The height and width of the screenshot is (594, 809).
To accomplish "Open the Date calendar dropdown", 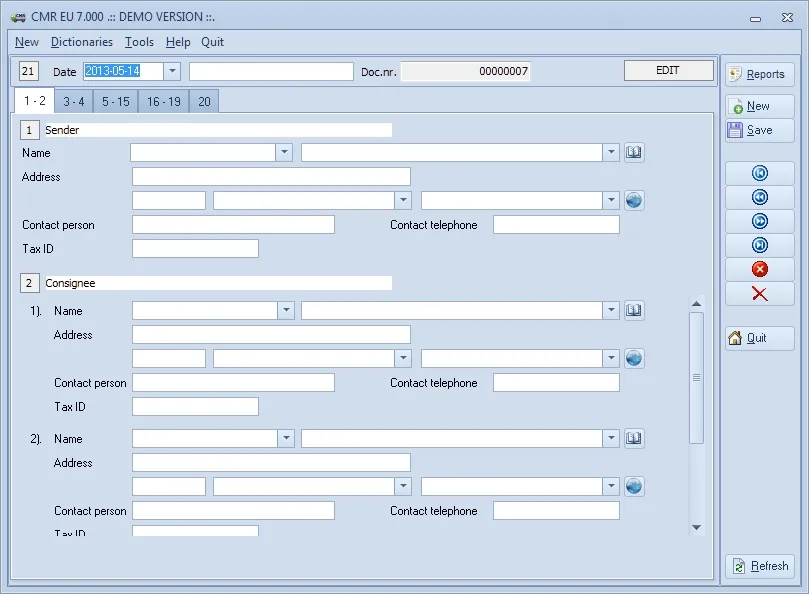I will 172,71.
